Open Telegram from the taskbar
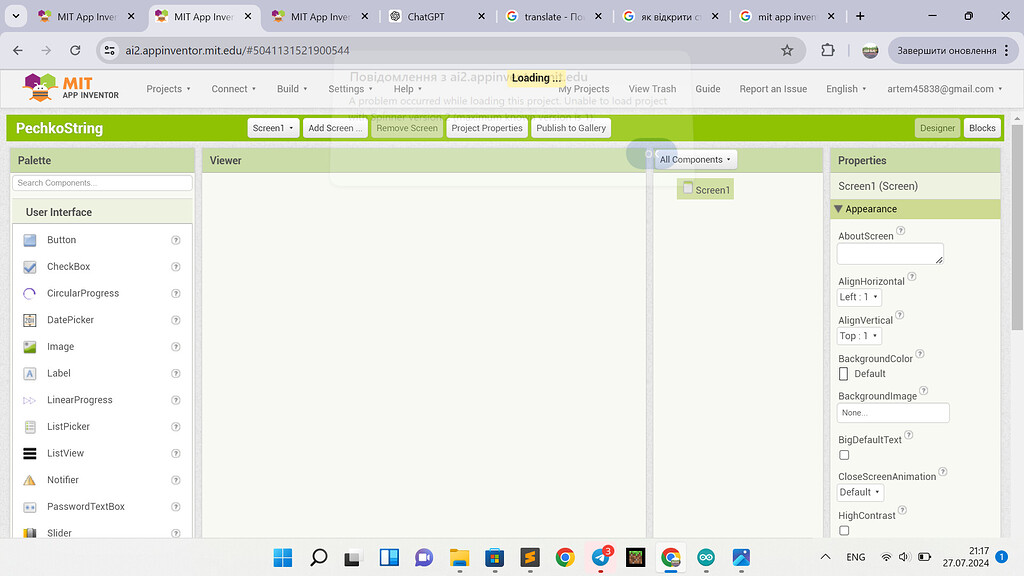Image resolution: width=1024 pixels, height=576 pixels. pos(600,557)
